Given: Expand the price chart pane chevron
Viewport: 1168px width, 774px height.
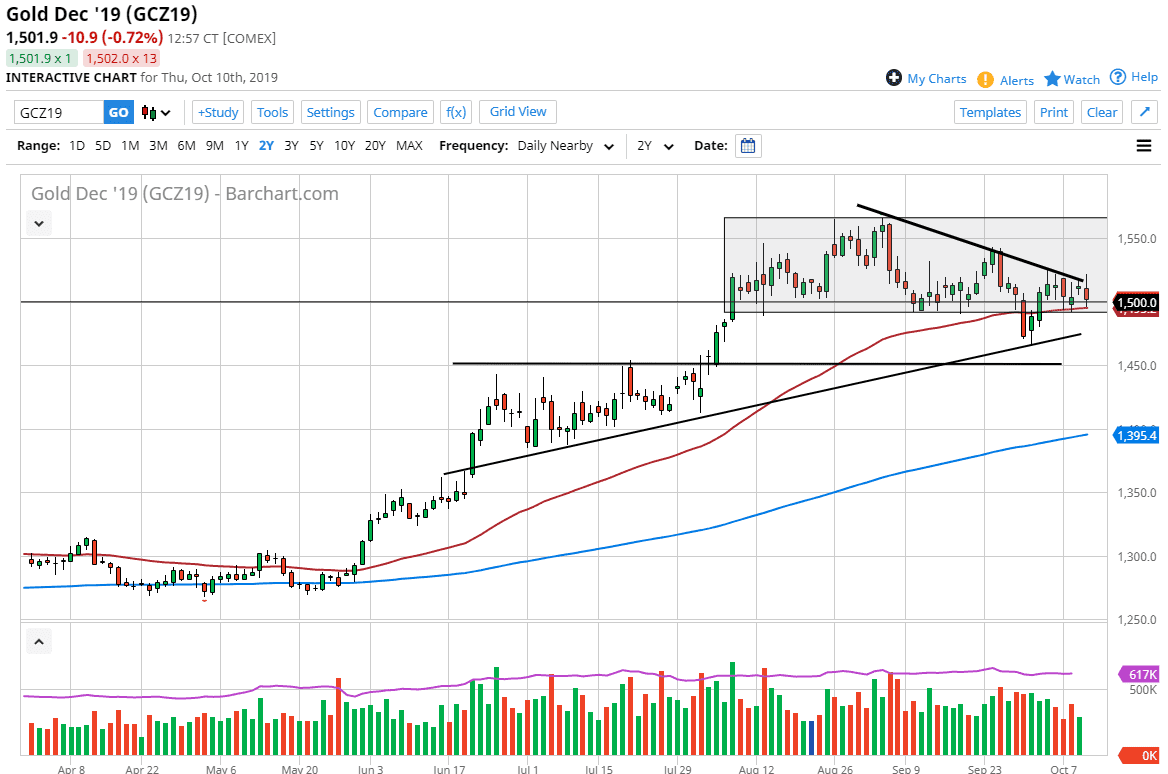Looking at the screenshot, I should [39, 223].
